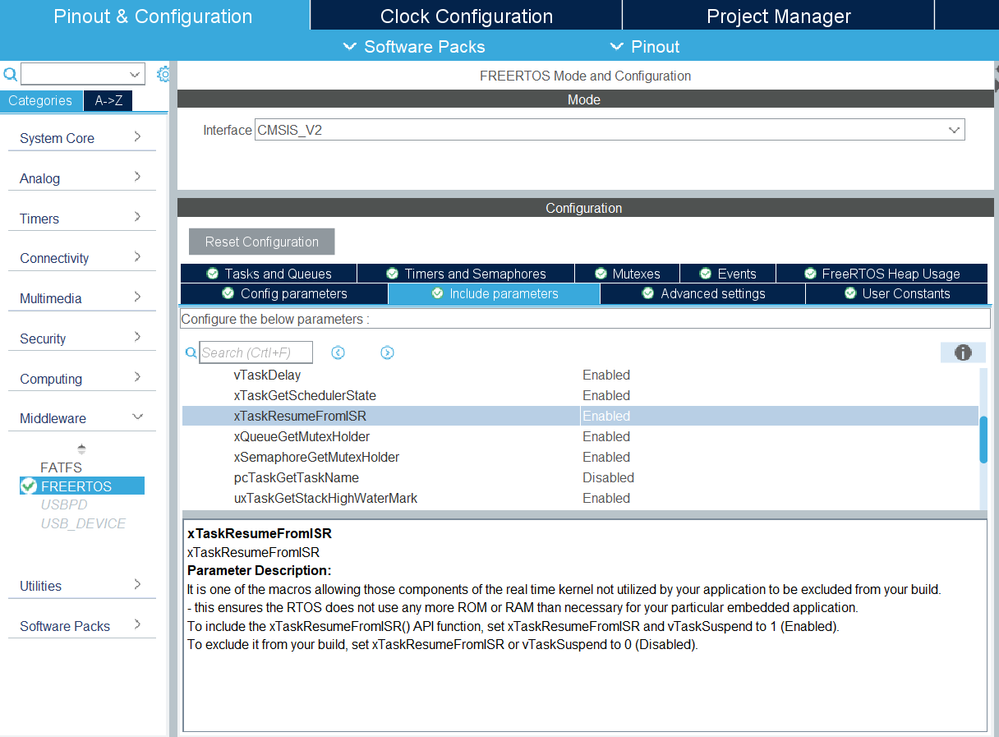Image resolution: width=999 pixels, height=737 pixels.
Task: Click check icon on User Constants tab
Action: tap(850, 293)
